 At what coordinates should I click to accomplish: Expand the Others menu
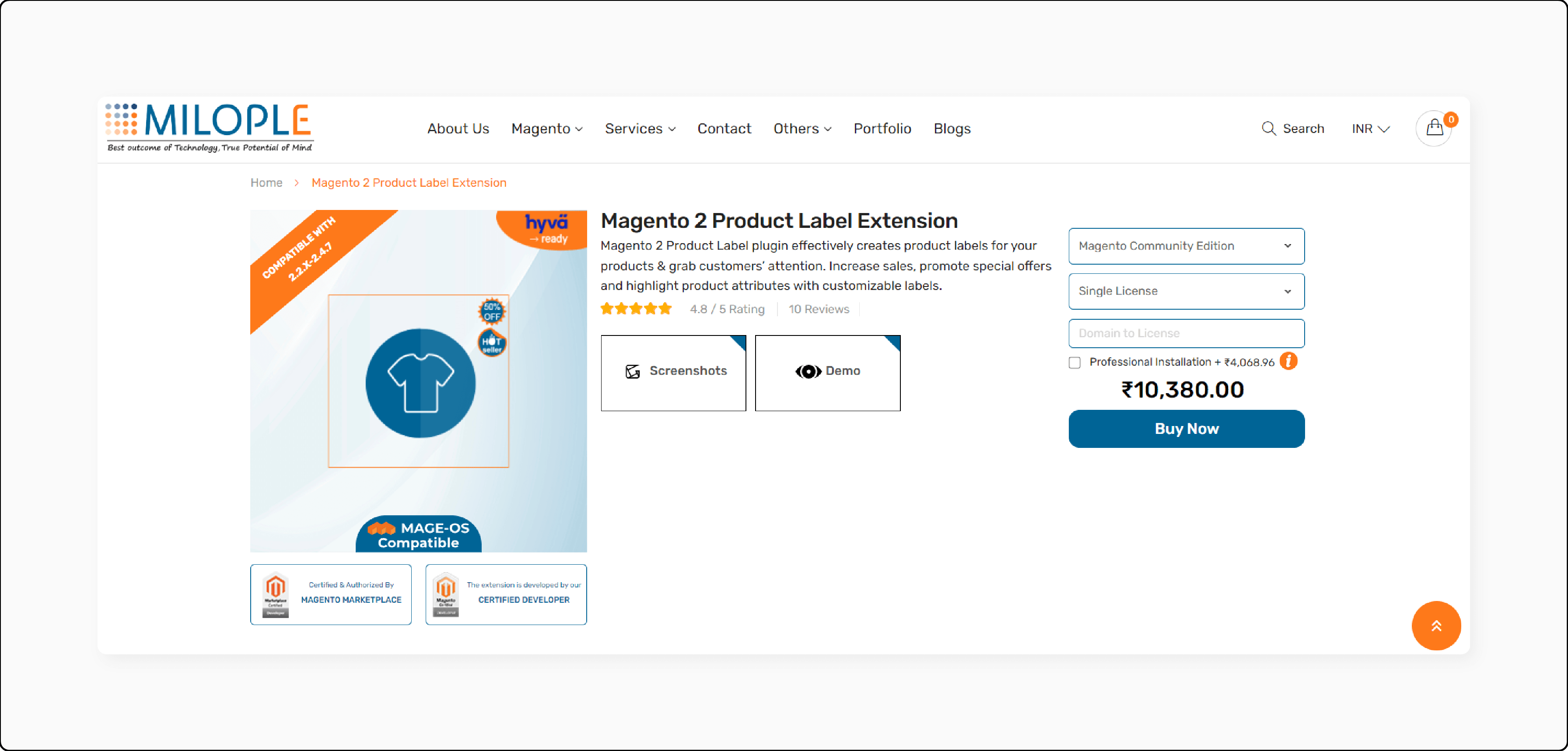pyautogui.click(x=802, y=129)
